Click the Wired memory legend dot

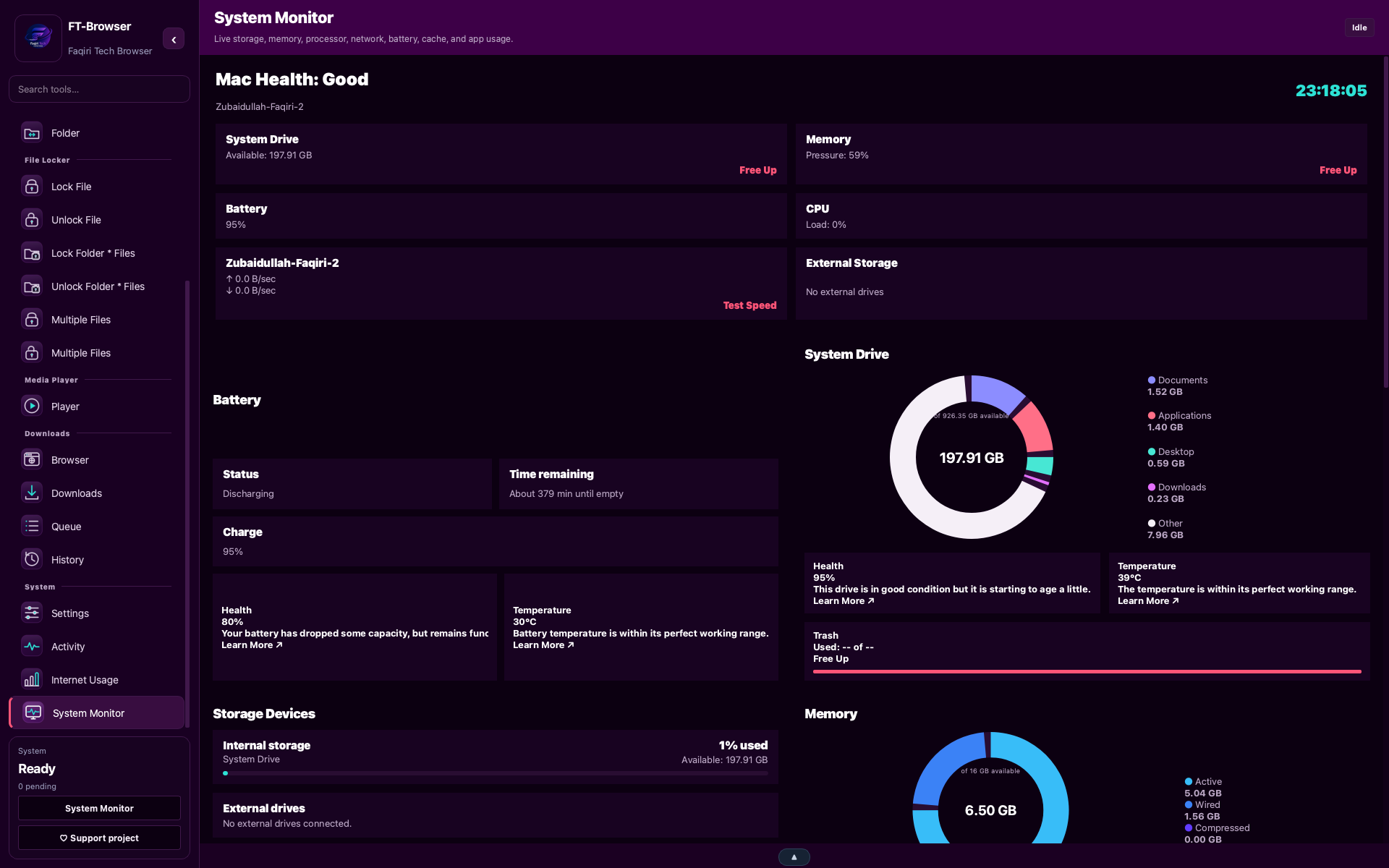pos(1189,805)
